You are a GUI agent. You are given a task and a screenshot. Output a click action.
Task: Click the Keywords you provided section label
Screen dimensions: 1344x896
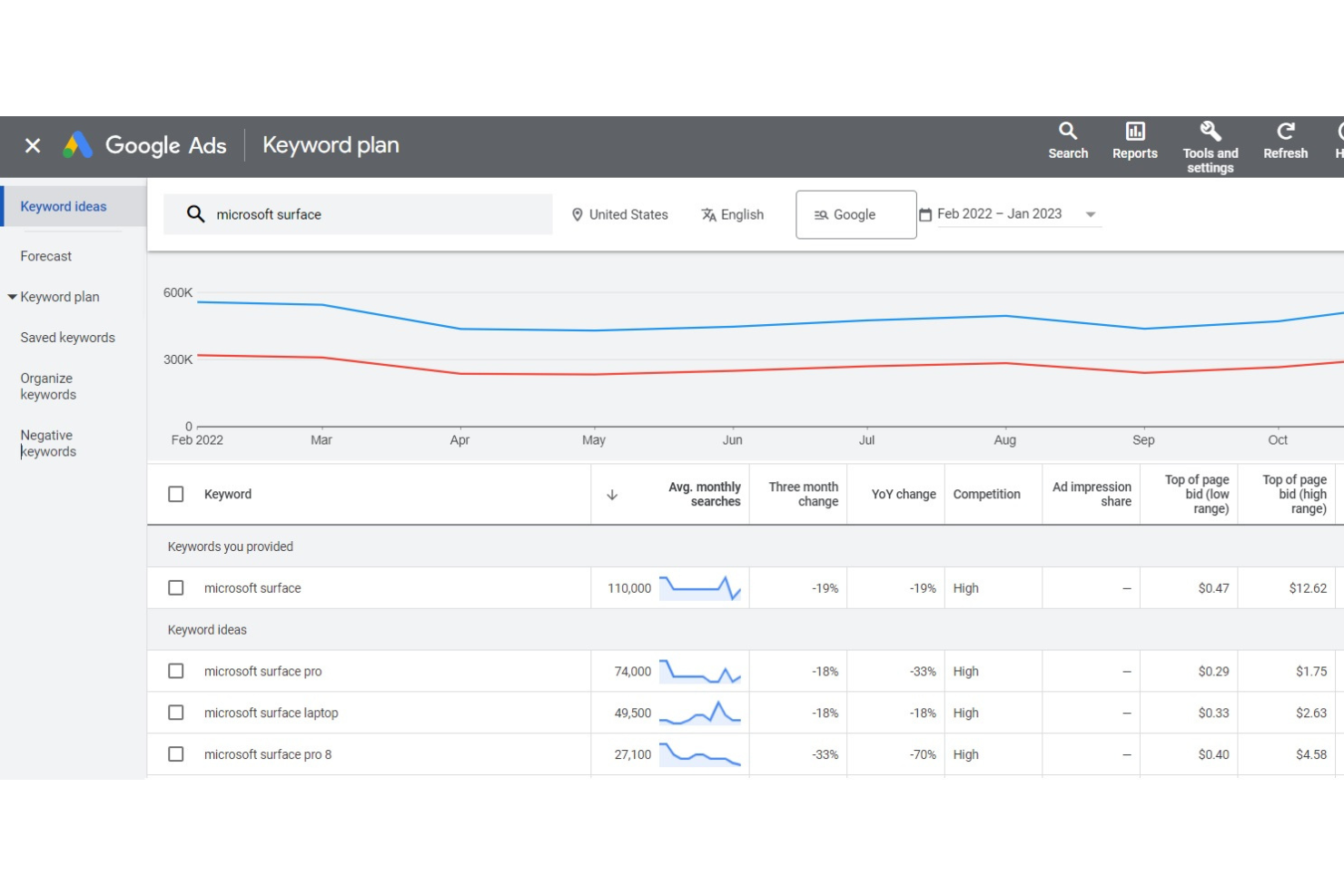[x=231, y=546]
